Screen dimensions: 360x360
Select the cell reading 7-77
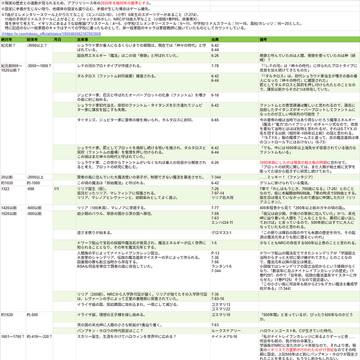(234, 207)
